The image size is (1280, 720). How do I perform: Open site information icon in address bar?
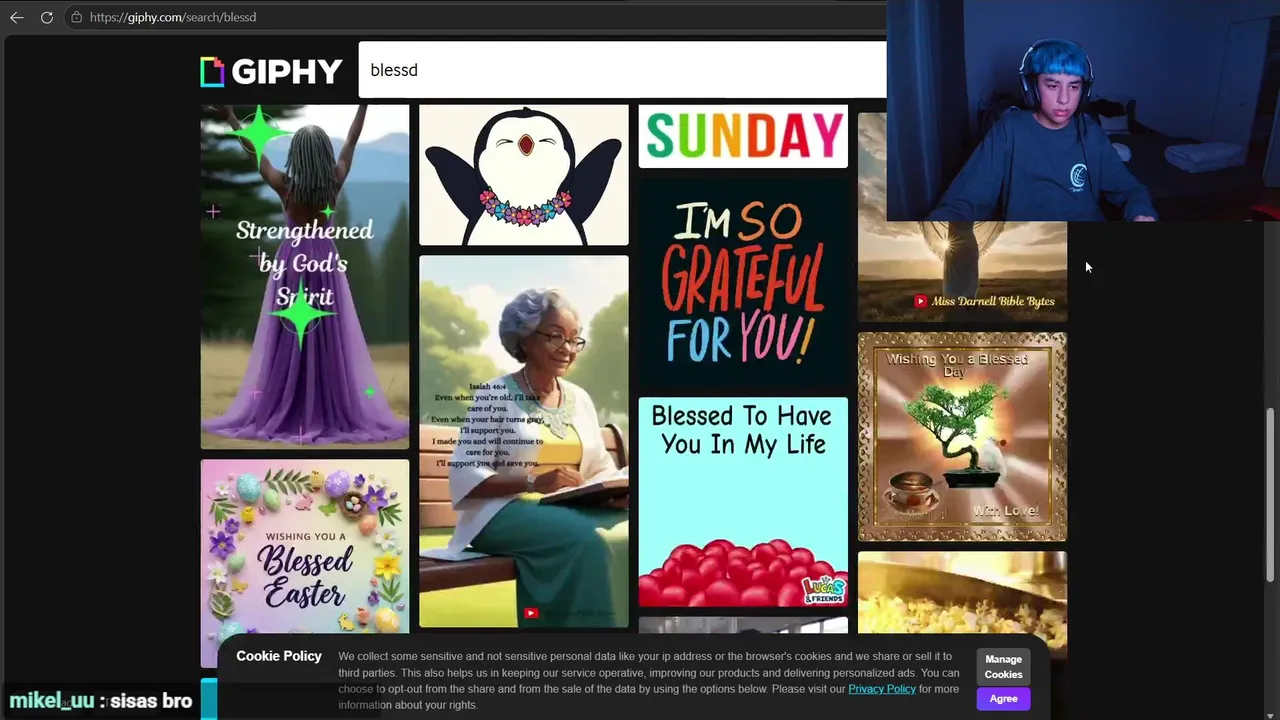pos(76,17)
